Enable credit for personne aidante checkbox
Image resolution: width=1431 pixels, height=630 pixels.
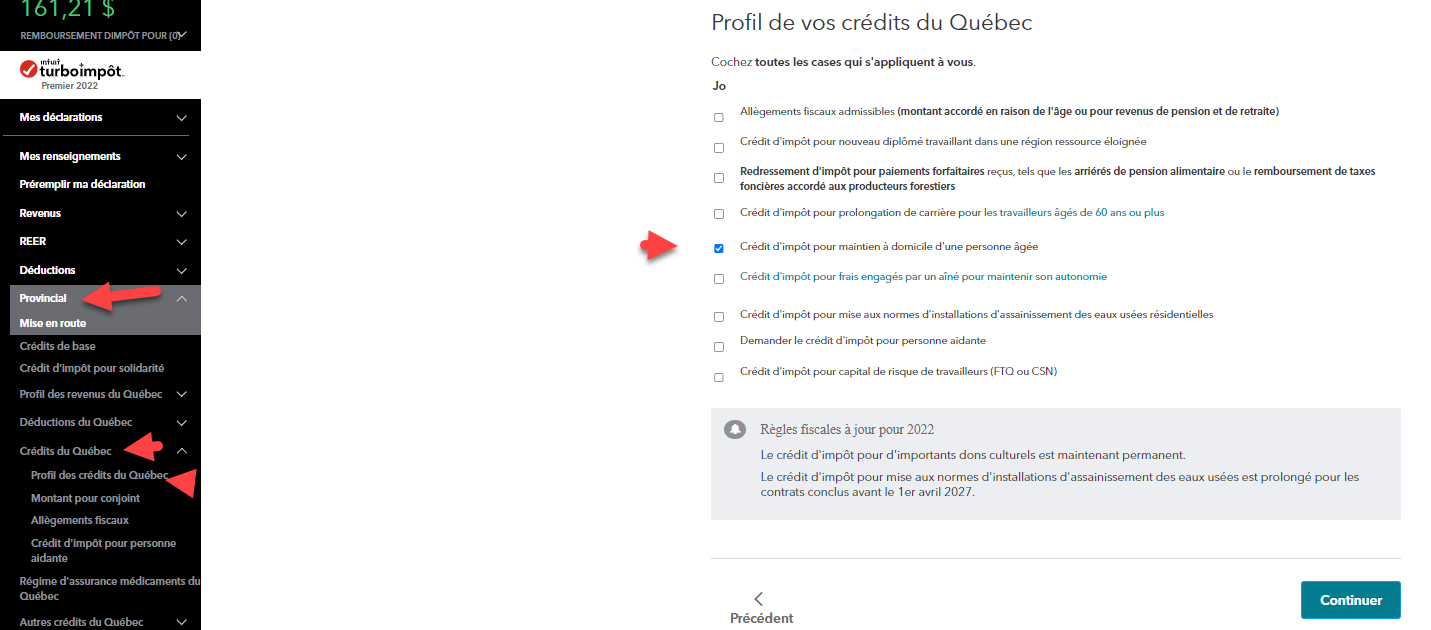click(x=719, y=347)
